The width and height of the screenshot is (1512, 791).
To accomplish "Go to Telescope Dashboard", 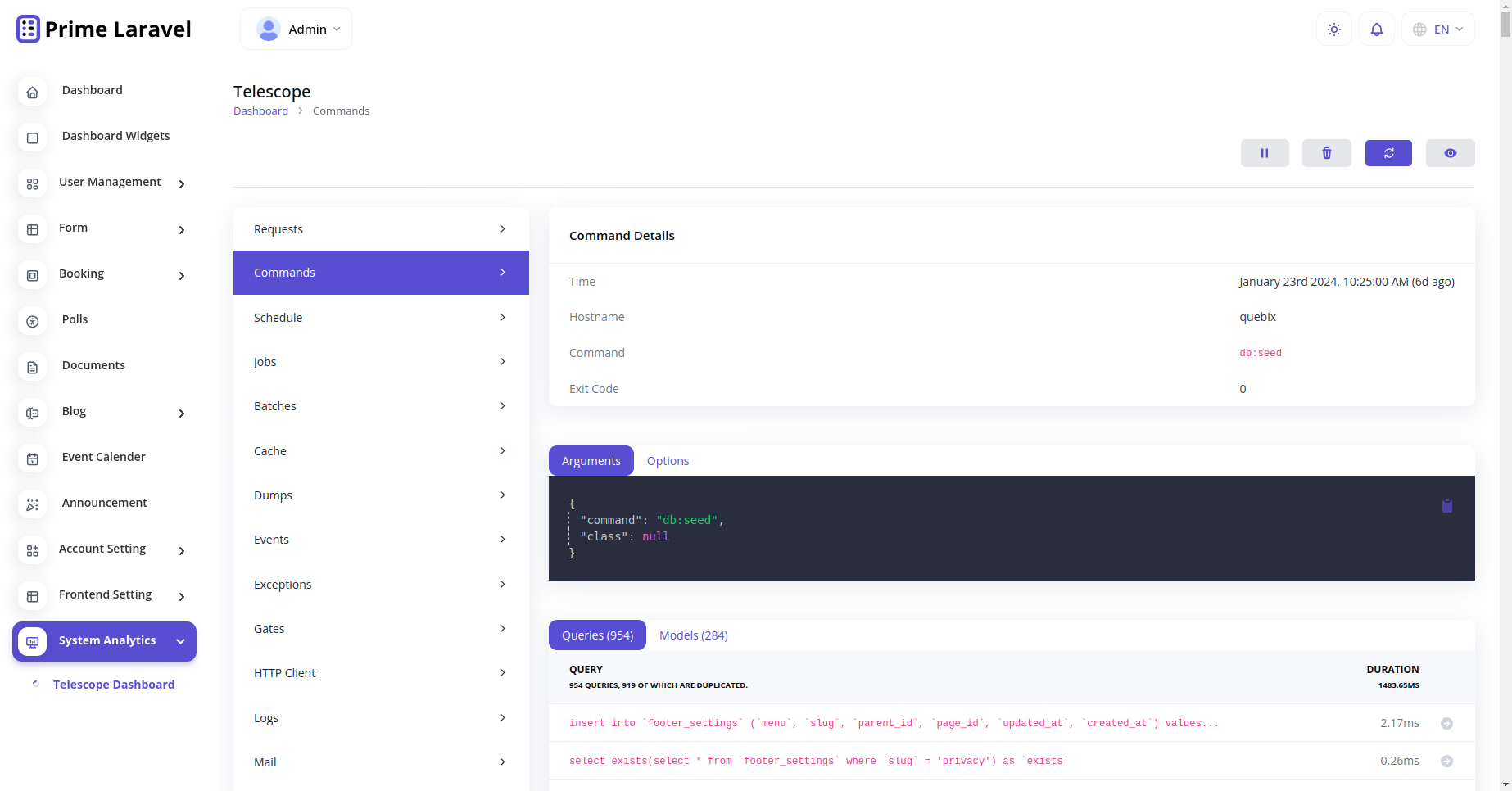I will click(113, 684).
